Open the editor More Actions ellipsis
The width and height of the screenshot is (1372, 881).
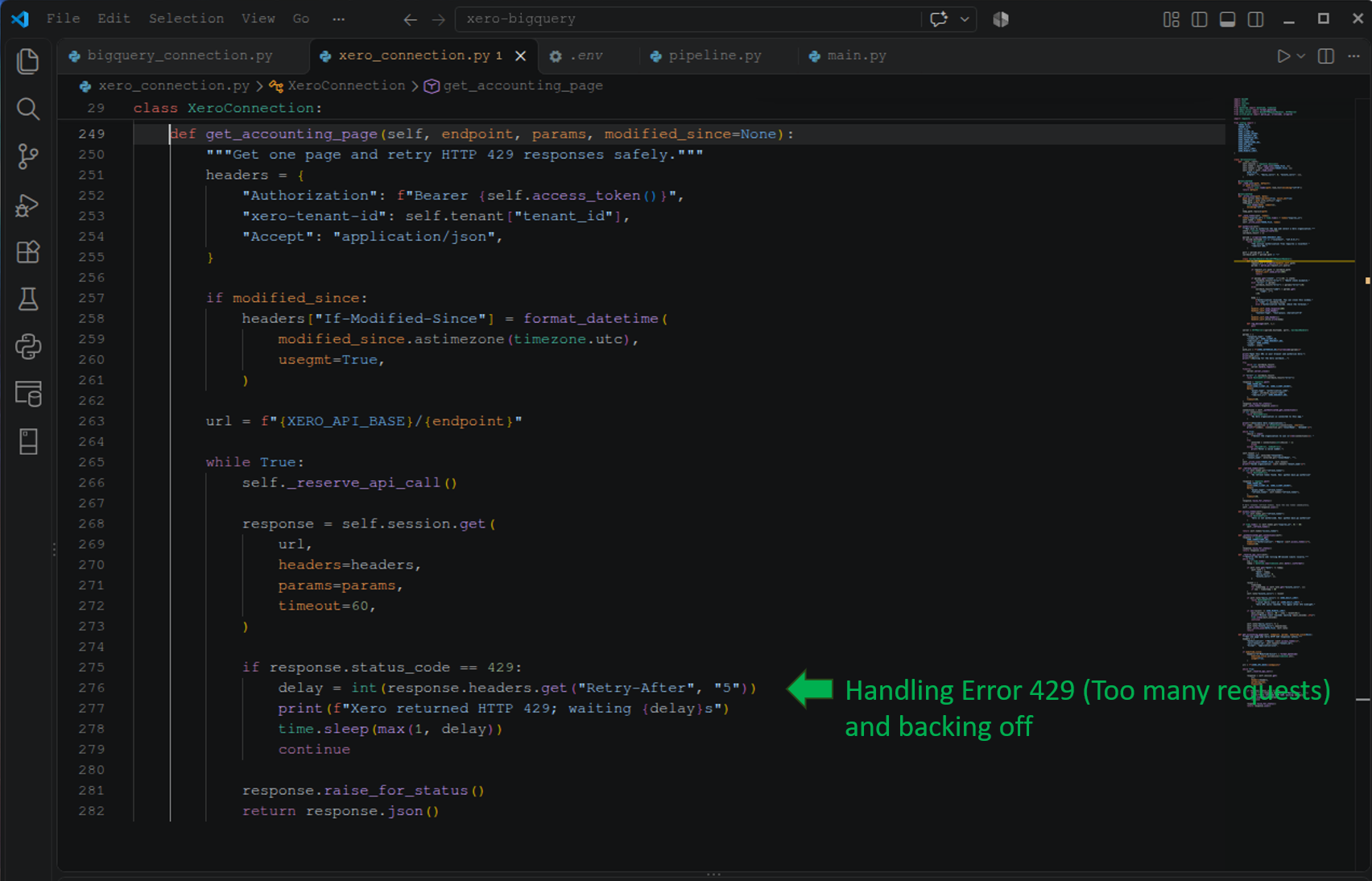pyautogui.click(x=1353, y=56)
